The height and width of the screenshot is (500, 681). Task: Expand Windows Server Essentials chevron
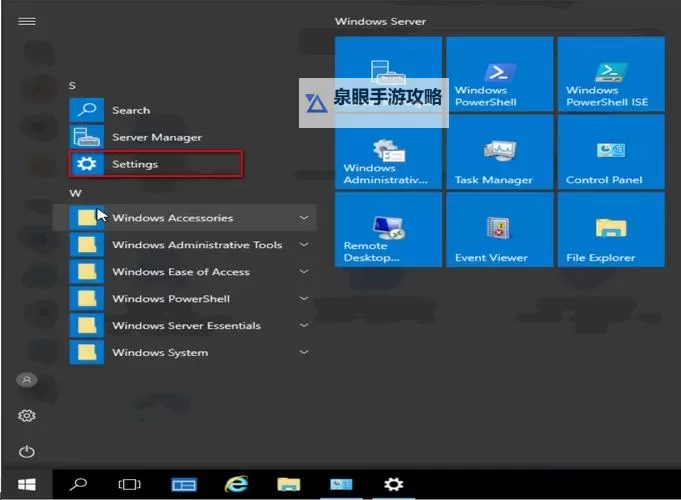[x=304, y=325]
